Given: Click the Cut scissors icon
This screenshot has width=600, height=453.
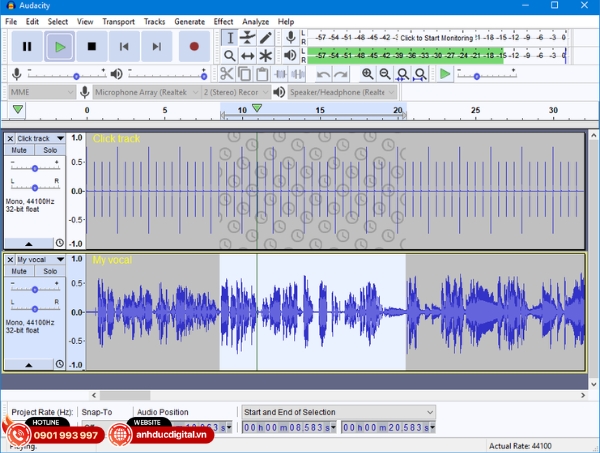Looking at the screenshot, I should pyautogui.click(x=227, y=74).
